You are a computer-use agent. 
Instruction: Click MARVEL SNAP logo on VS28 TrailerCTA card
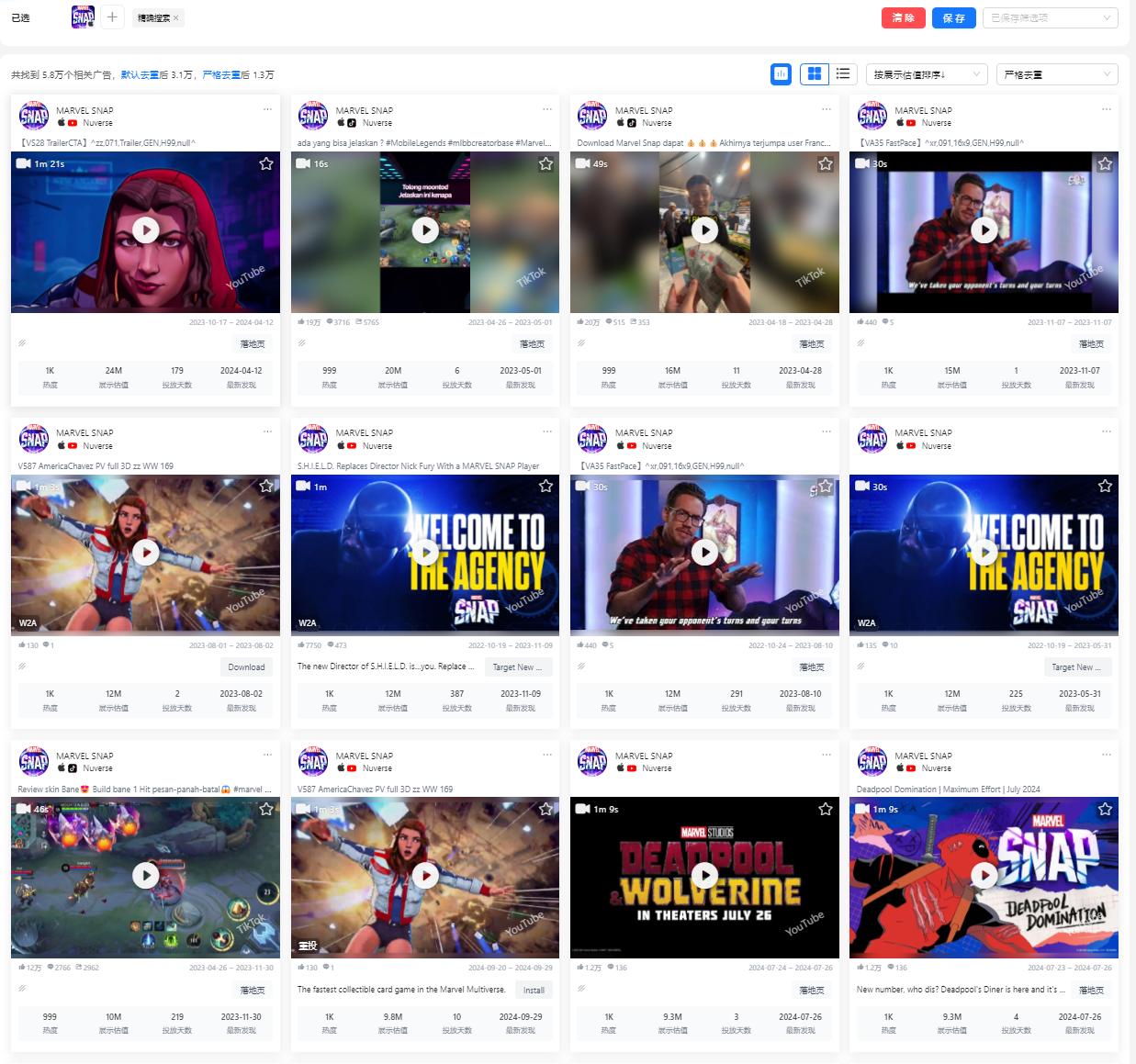(x=34, y=116)
